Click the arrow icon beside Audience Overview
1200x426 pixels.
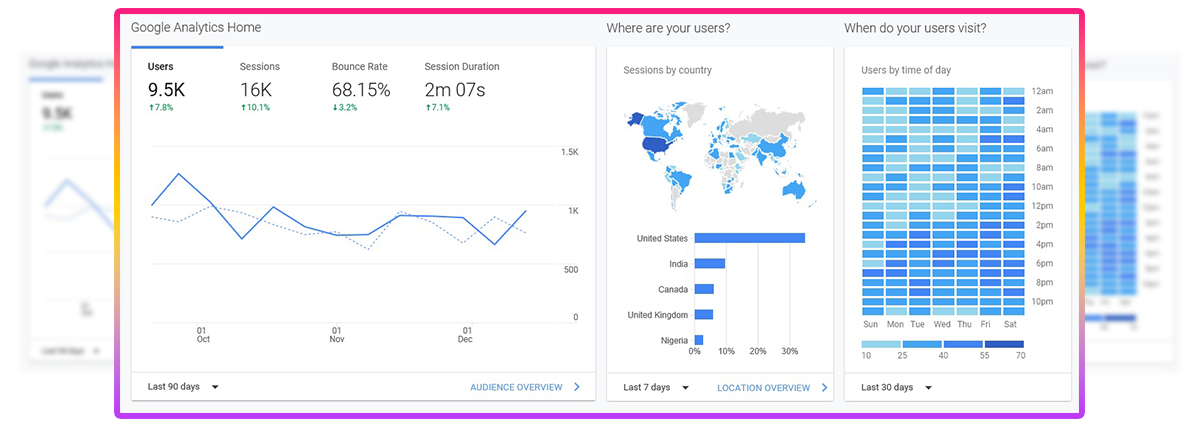click(577, 387)
